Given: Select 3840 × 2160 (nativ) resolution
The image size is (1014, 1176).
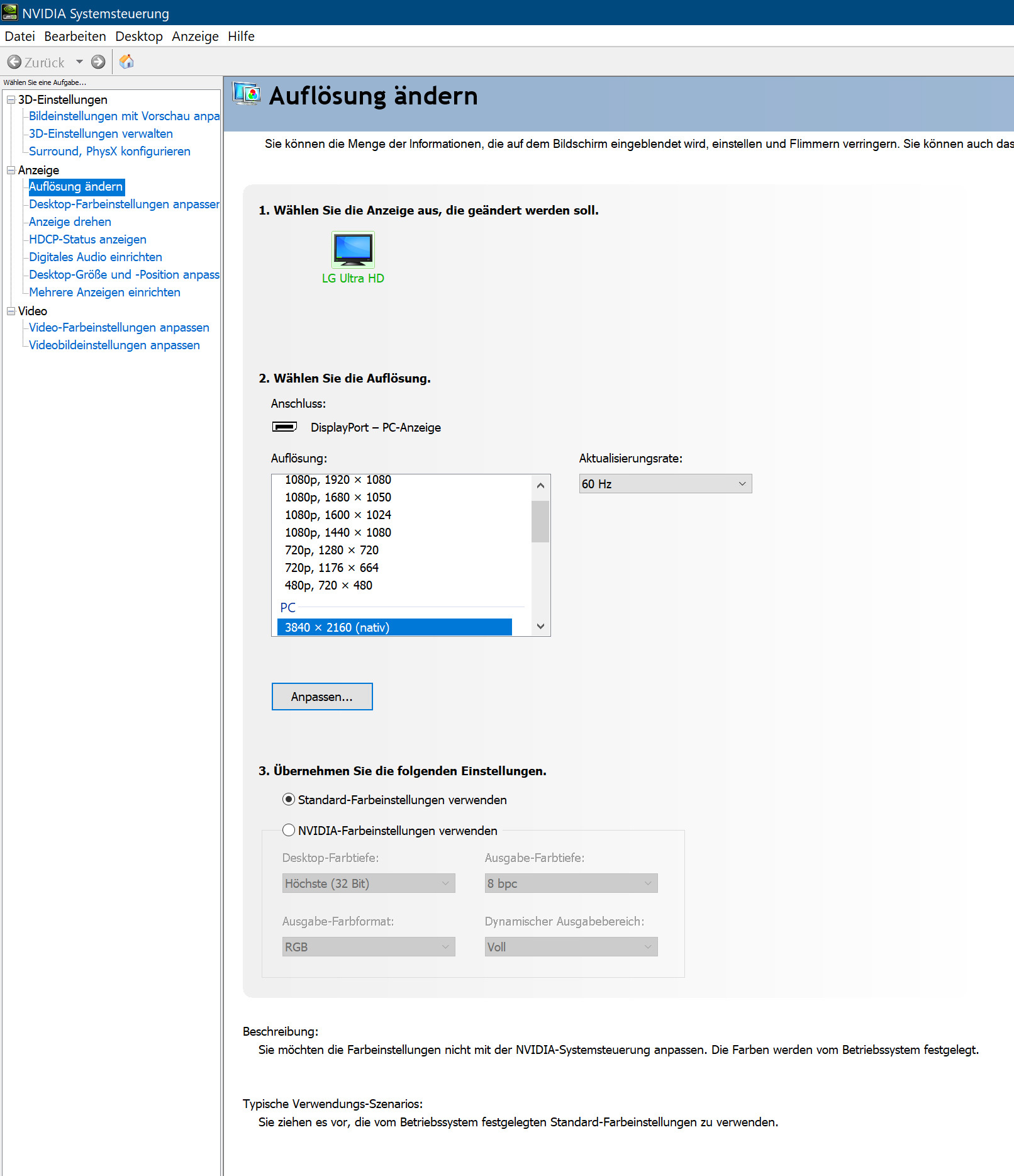Looking at the screenshot, I should click(x=394, y=627).
